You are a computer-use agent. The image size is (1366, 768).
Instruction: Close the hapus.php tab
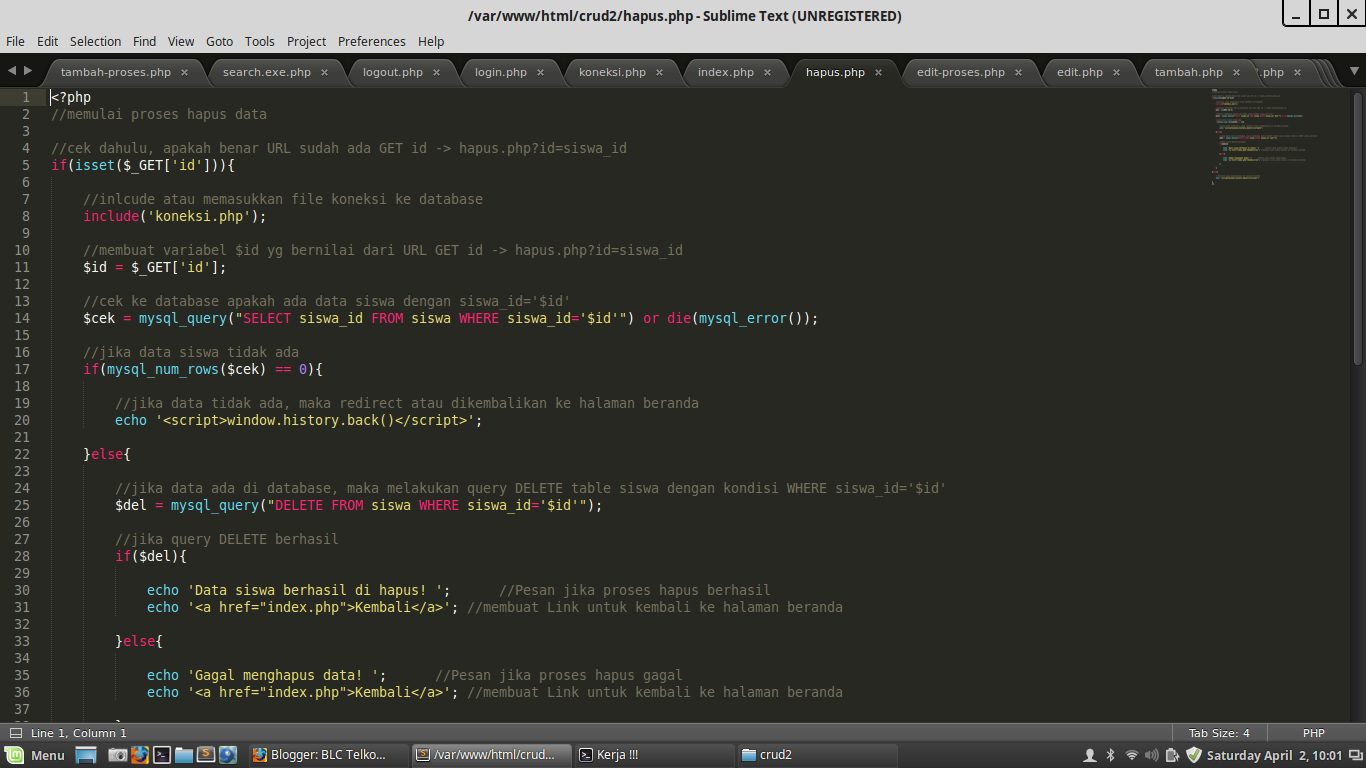(878, 72)
